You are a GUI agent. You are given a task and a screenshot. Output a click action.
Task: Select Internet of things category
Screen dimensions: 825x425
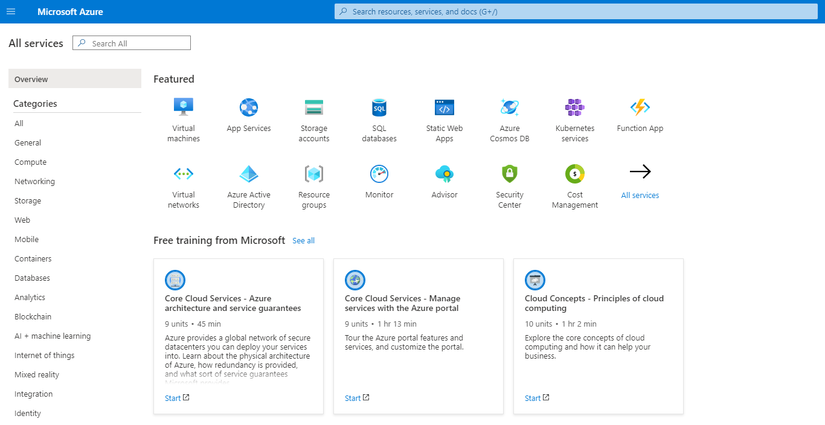[x=45, y=356]
